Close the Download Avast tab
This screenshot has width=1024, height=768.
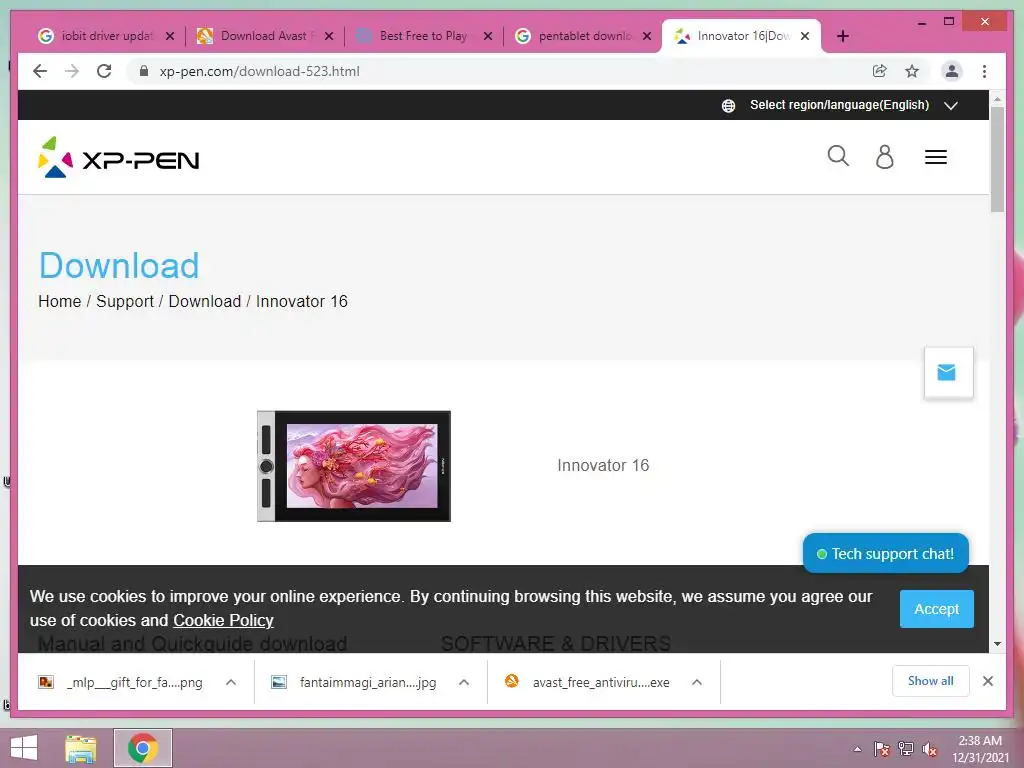click(329, 36)
